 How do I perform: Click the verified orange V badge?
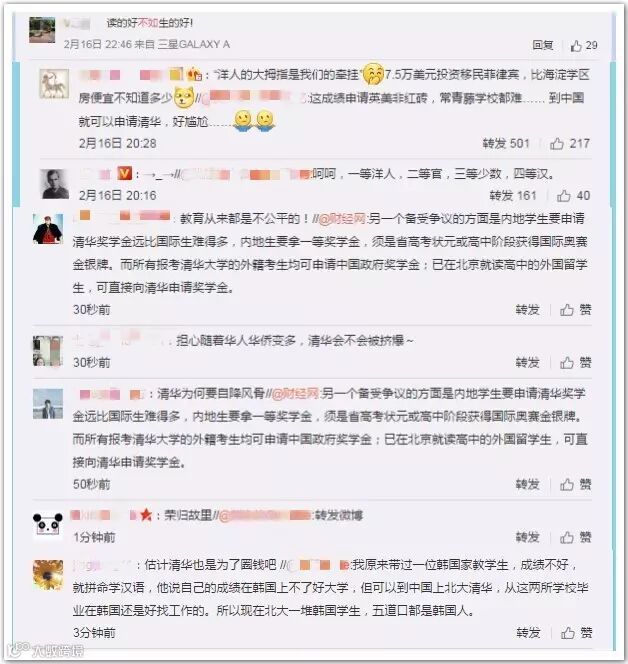[x=124, y=173]
